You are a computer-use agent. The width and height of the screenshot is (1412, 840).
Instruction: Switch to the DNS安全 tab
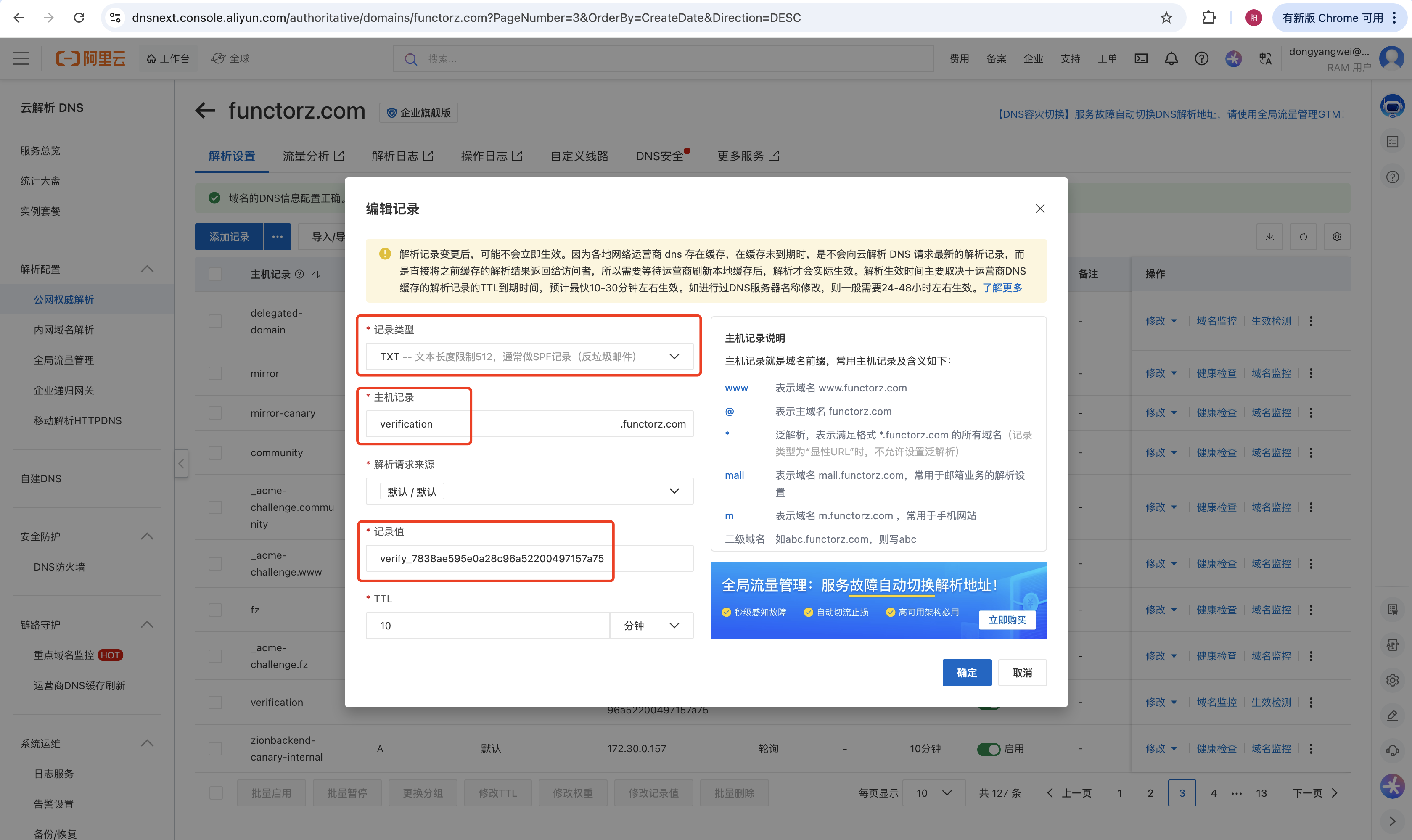[659, 156]
